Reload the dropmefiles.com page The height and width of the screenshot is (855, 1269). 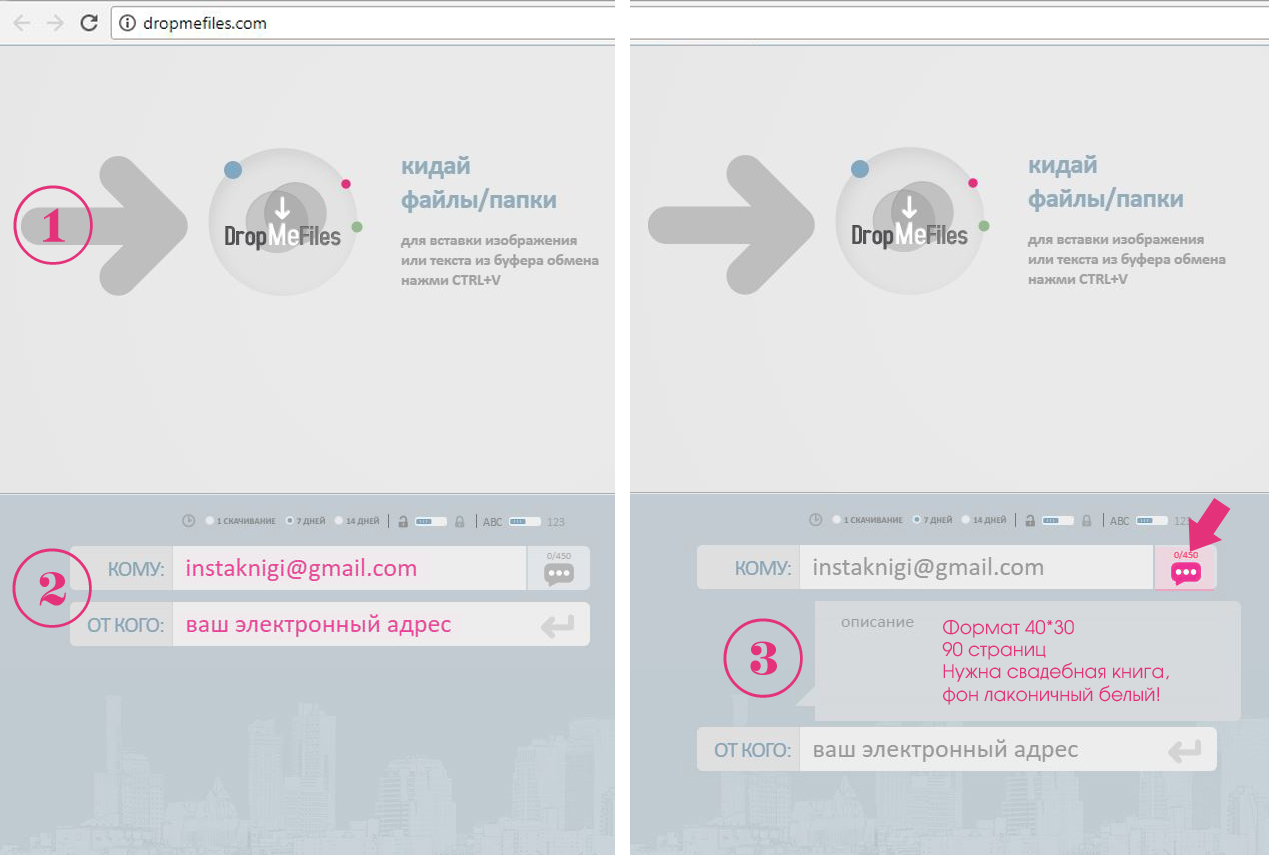coord(89,23)
